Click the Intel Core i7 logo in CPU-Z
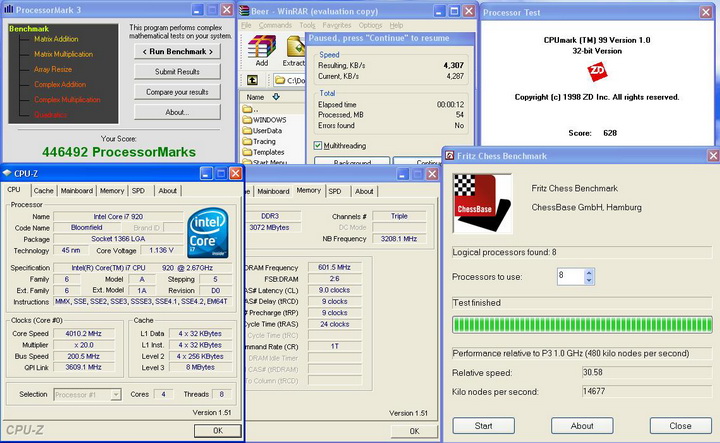The width and height of the screenshot is (720, 443). click(208, 233)
